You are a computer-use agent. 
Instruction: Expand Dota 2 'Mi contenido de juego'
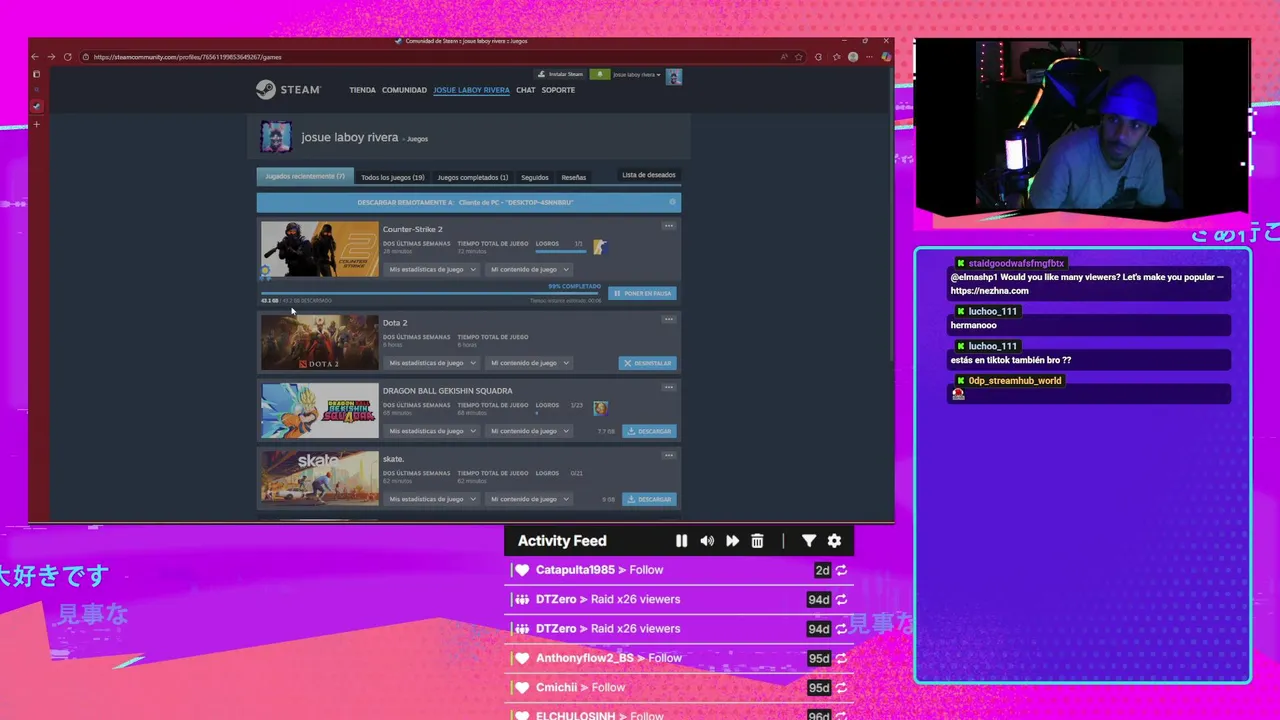pyautogui.click(x=529, y=363)
